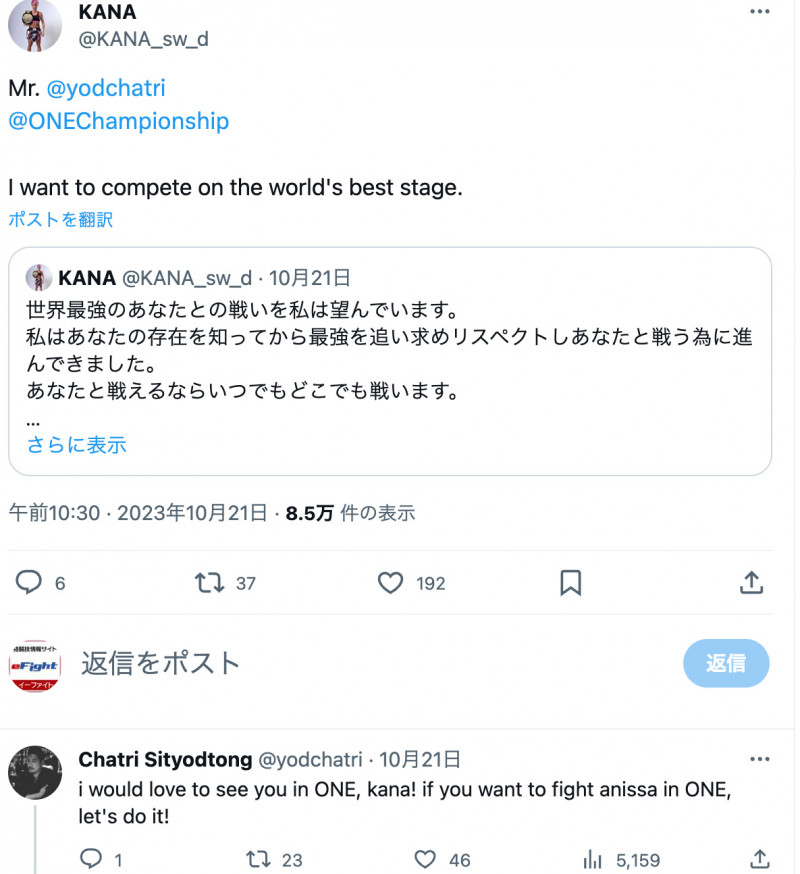Share KANA's main post
Screen dimensions: 800x874
(752, 582)
